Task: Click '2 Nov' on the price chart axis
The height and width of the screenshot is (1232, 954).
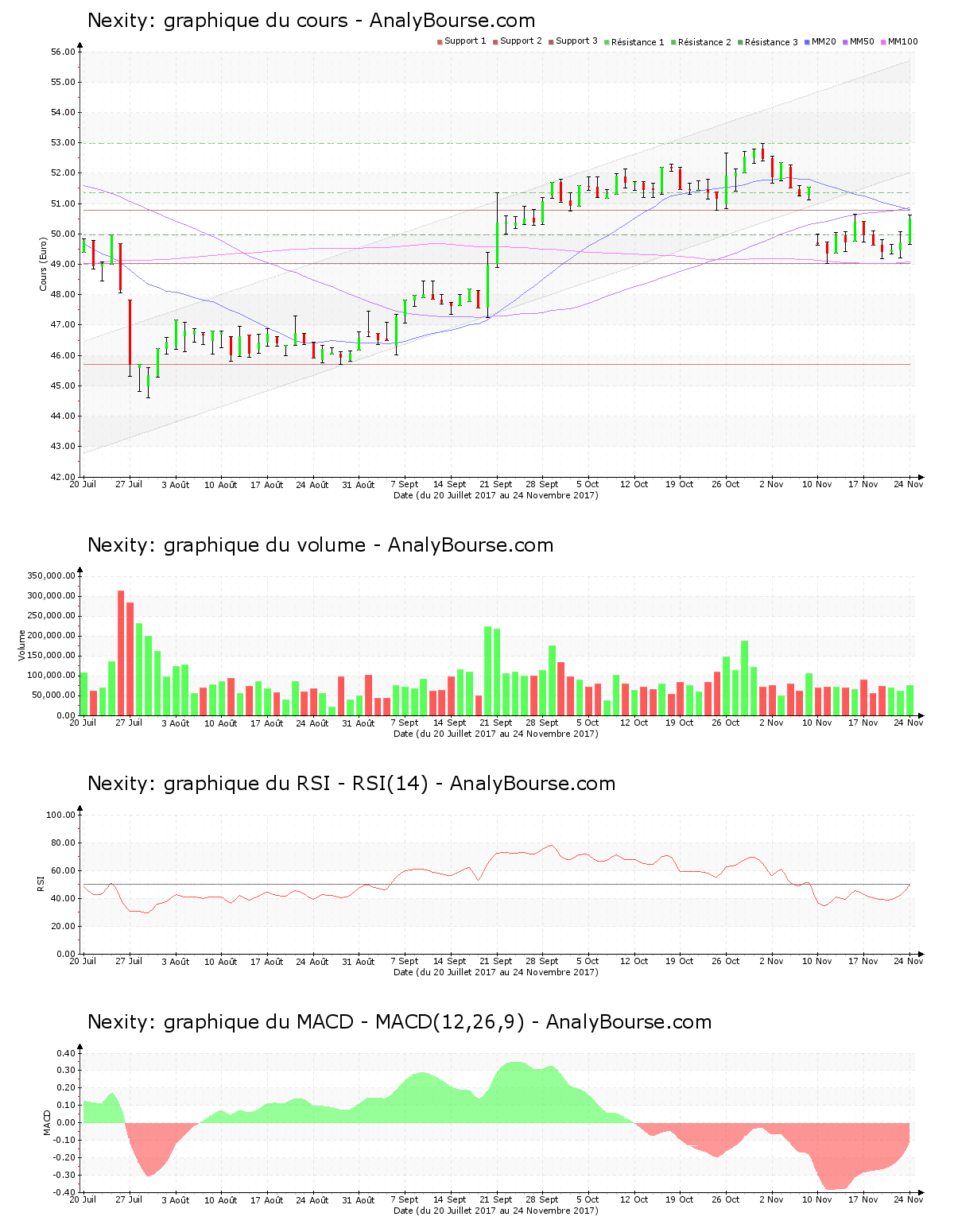Action: pyautogui.click(x=771, y=484)
